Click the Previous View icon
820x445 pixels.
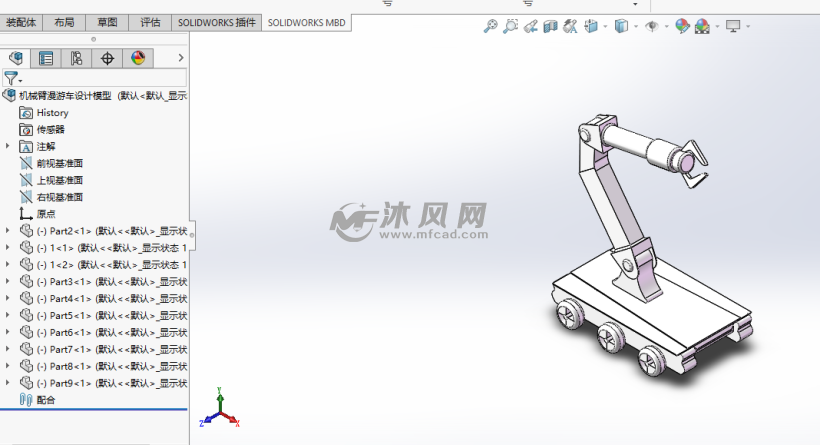tap(530, 27)
